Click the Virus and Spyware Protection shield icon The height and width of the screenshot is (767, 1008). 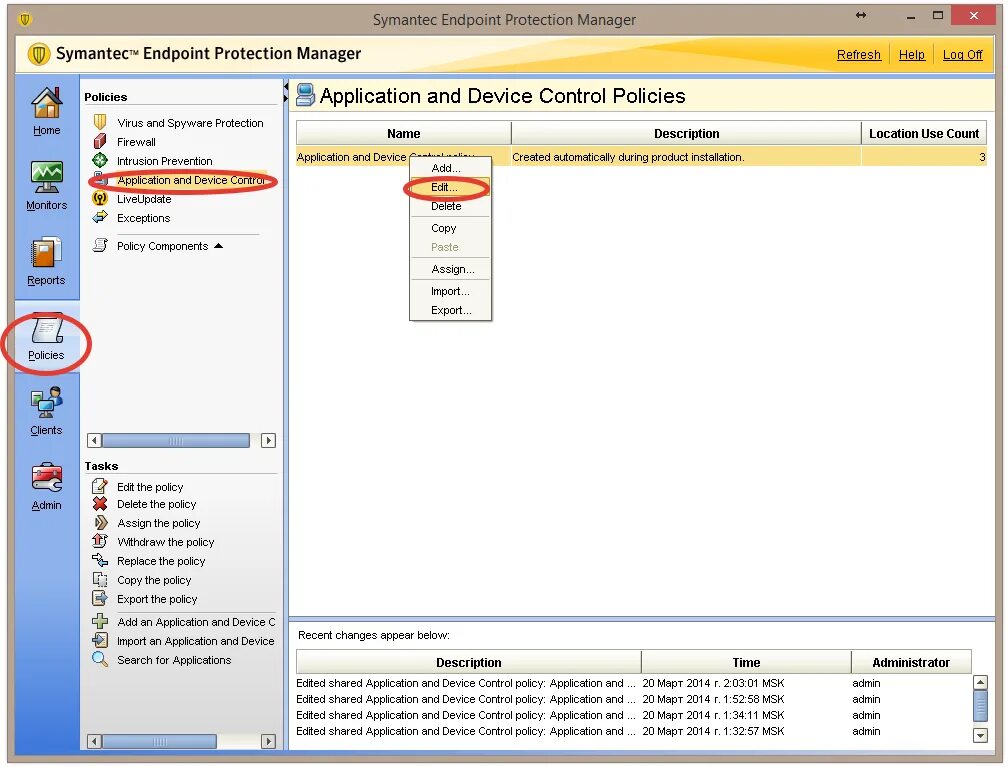(x=100, y=122)
